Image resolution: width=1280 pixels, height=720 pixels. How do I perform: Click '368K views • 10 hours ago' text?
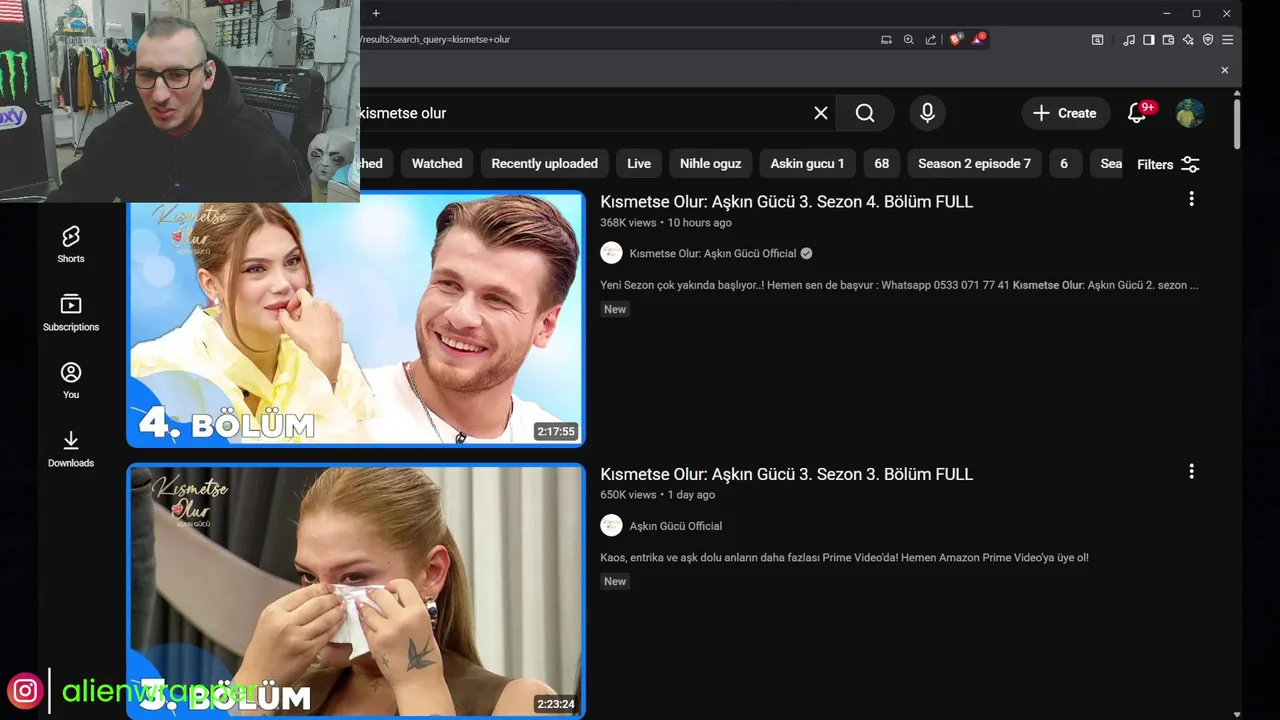tap(666, 222)
